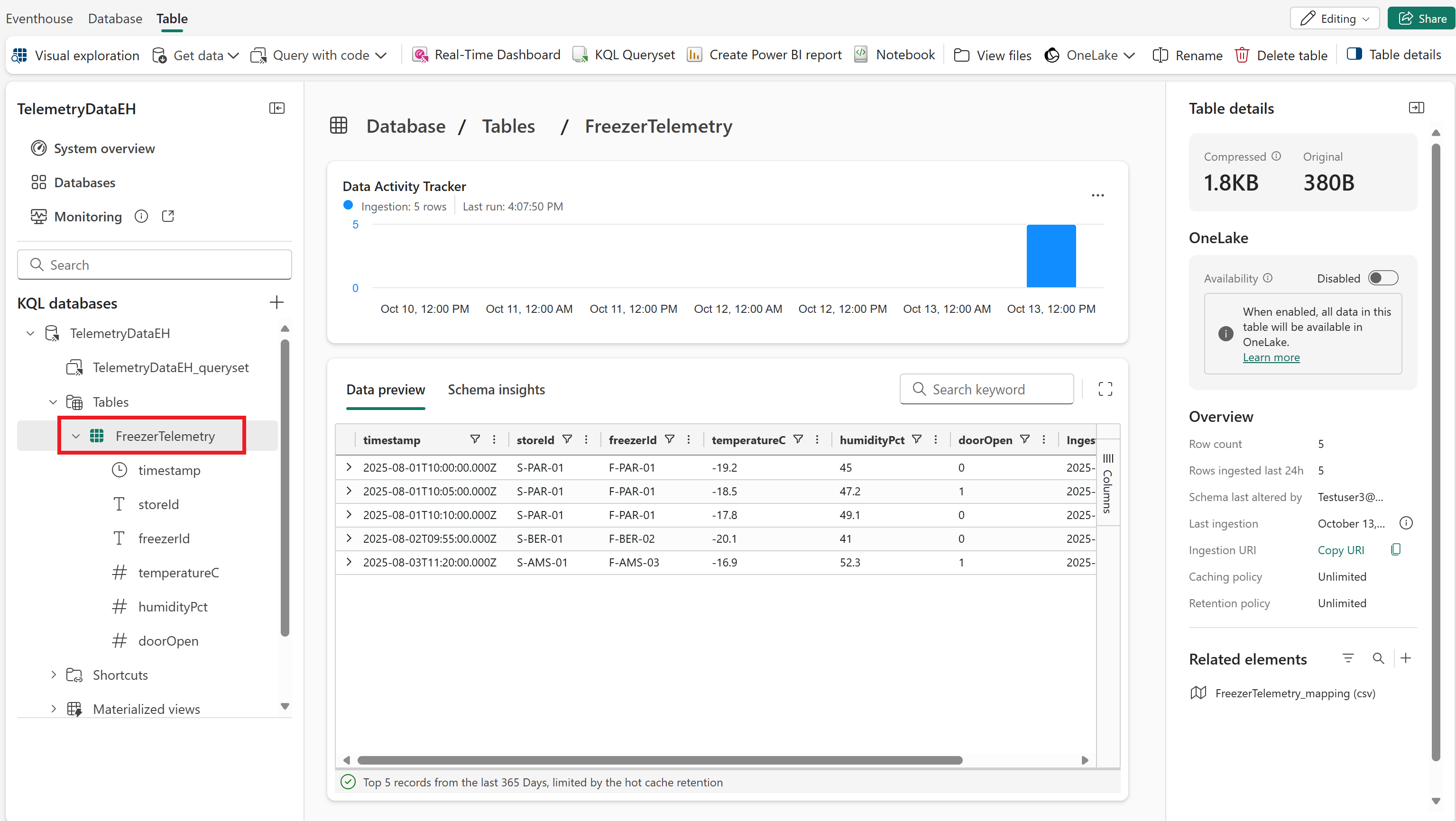Select Data preview tab
1456x821 pixels.
pos(386,389)
